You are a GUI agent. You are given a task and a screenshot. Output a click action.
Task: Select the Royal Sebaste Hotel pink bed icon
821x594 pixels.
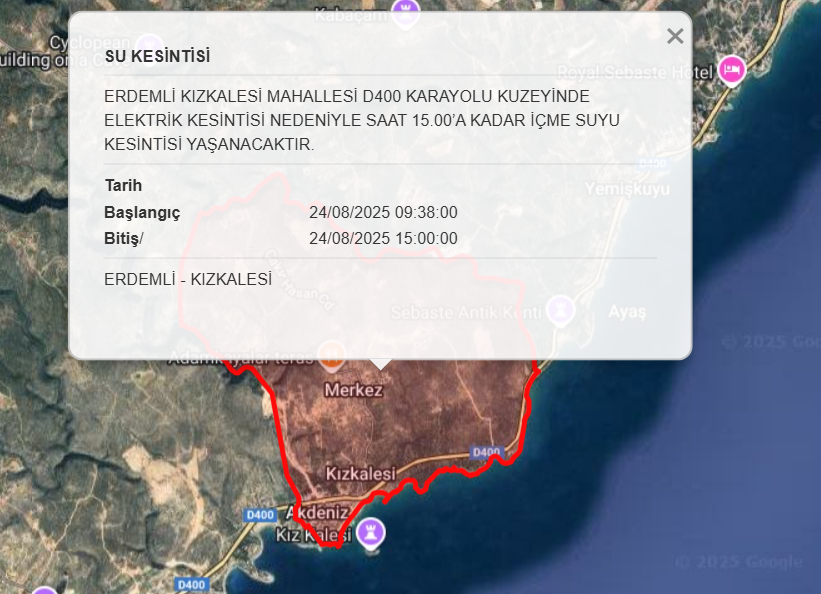(x=732, y=70)
